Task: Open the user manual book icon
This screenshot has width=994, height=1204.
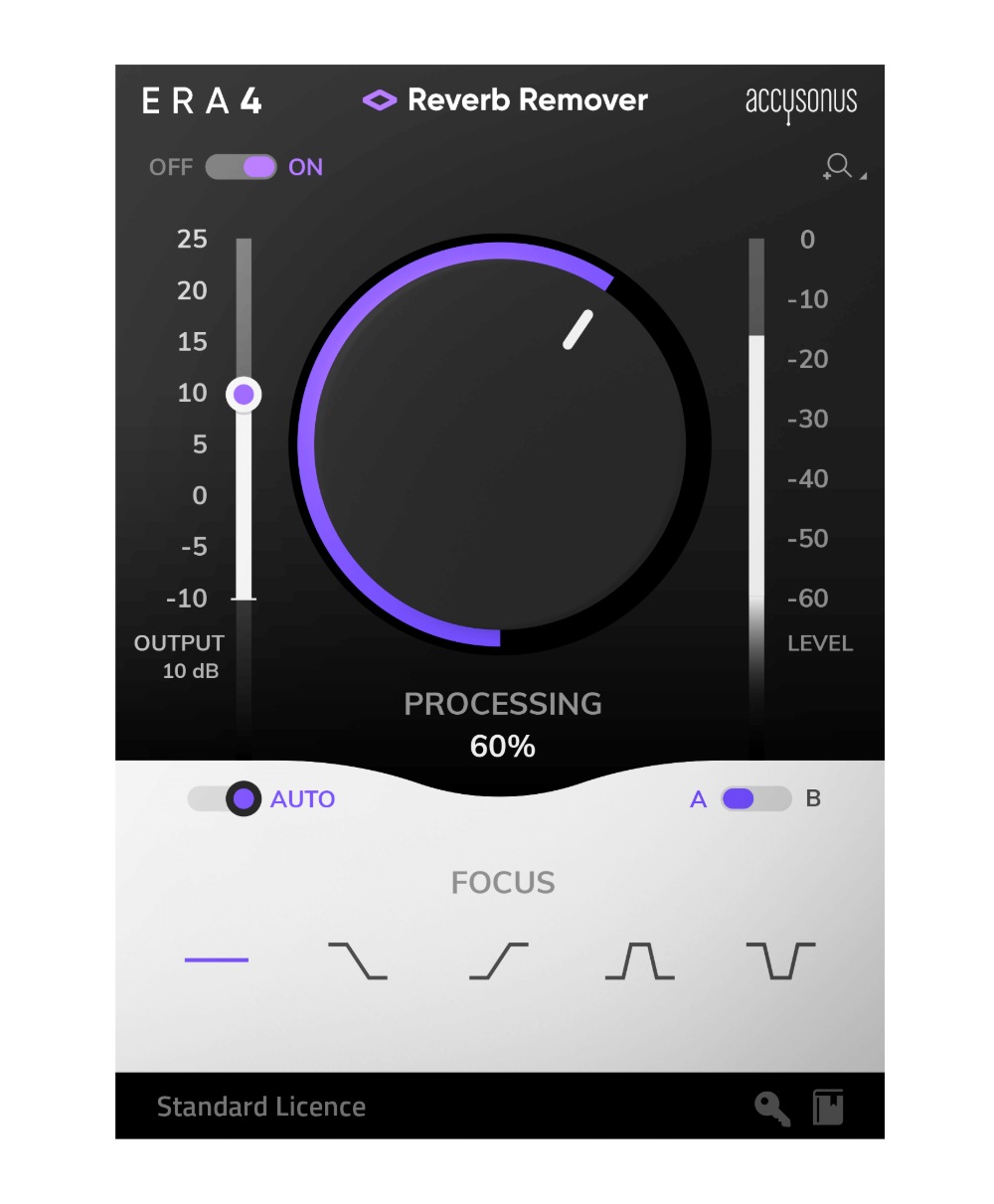Action: (828, 1108)
